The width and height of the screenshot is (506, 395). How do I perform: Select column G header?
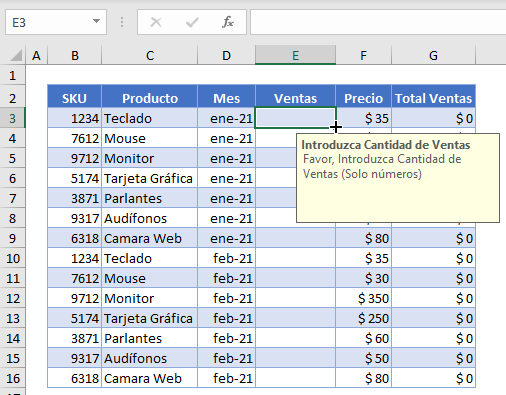pyautogui.click(x=433, y=55)
